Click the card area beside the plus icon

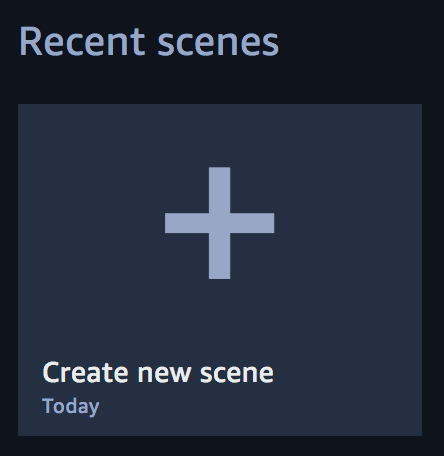point(347,223)
